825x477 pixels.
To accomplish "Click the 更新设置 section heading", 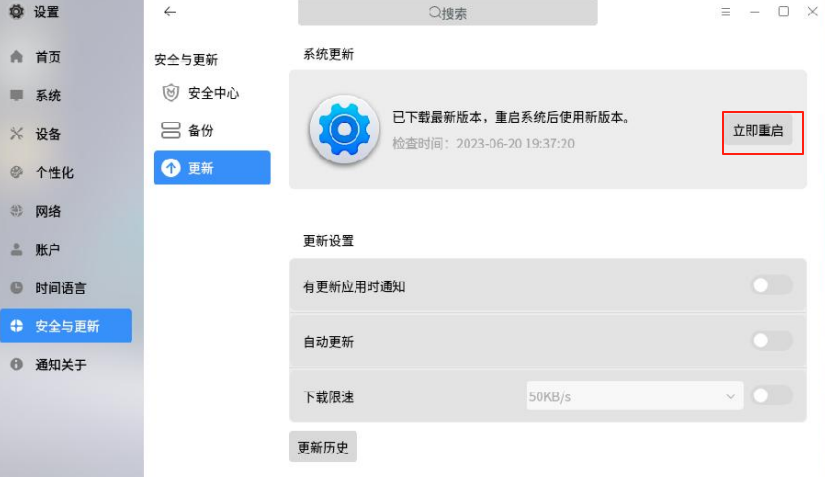I will click(328, 241).
